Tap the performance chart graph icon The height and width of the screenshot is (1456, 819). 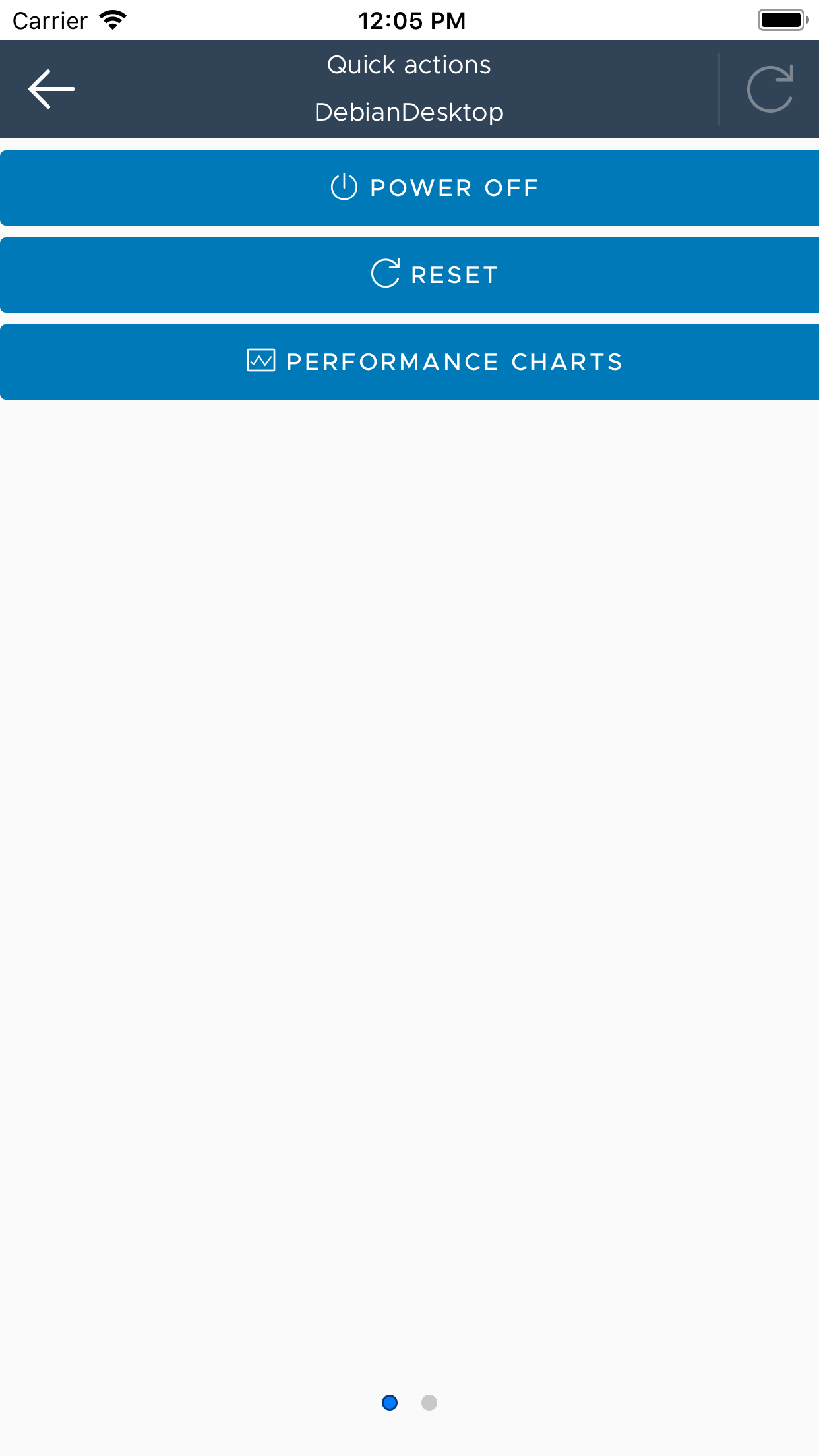tap(261, 361)
